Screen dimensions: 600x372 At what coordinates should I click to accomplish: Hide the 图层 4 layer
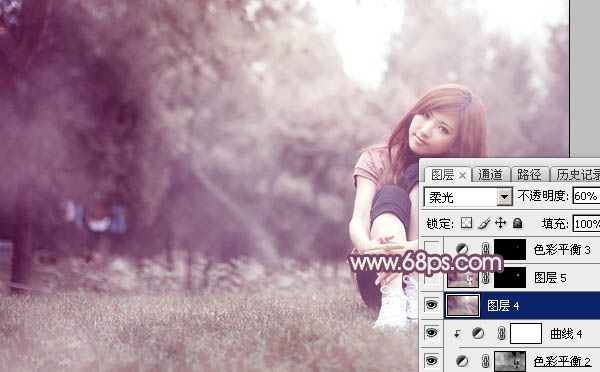pos(432,305)
